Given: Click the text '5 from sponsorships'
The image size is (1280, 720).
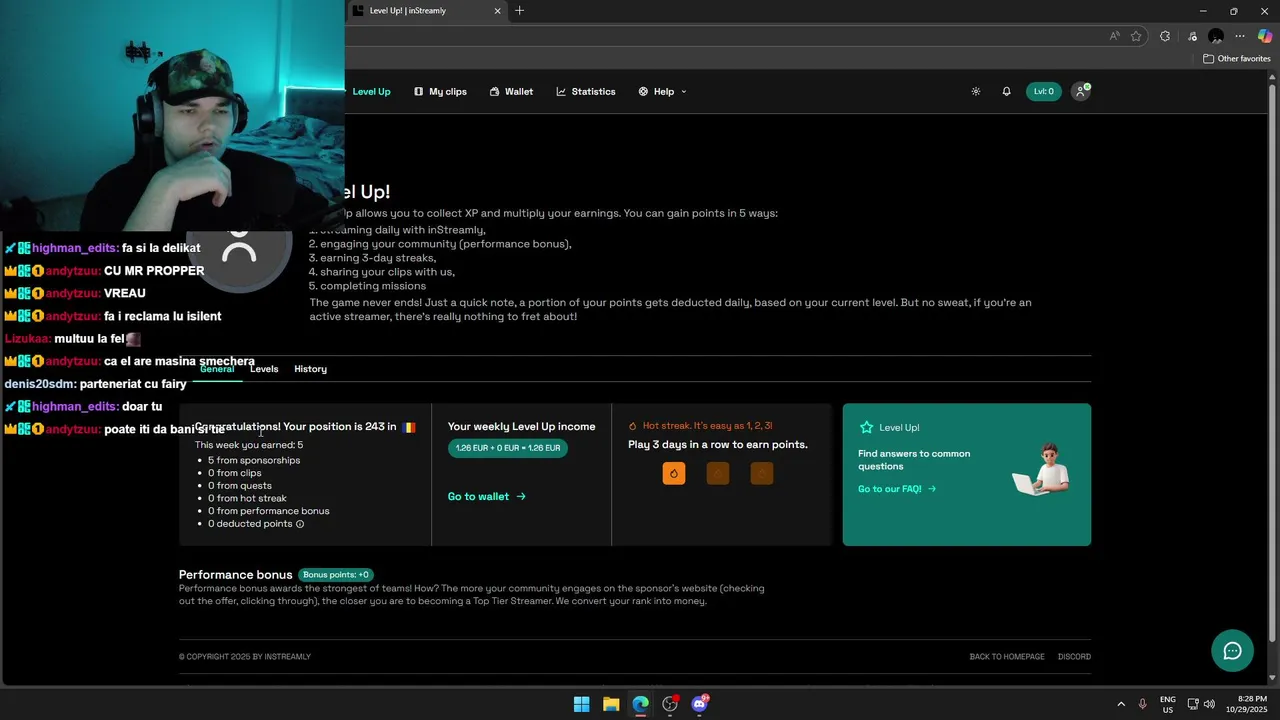Looking at the screenshot, I should (254, 460).
